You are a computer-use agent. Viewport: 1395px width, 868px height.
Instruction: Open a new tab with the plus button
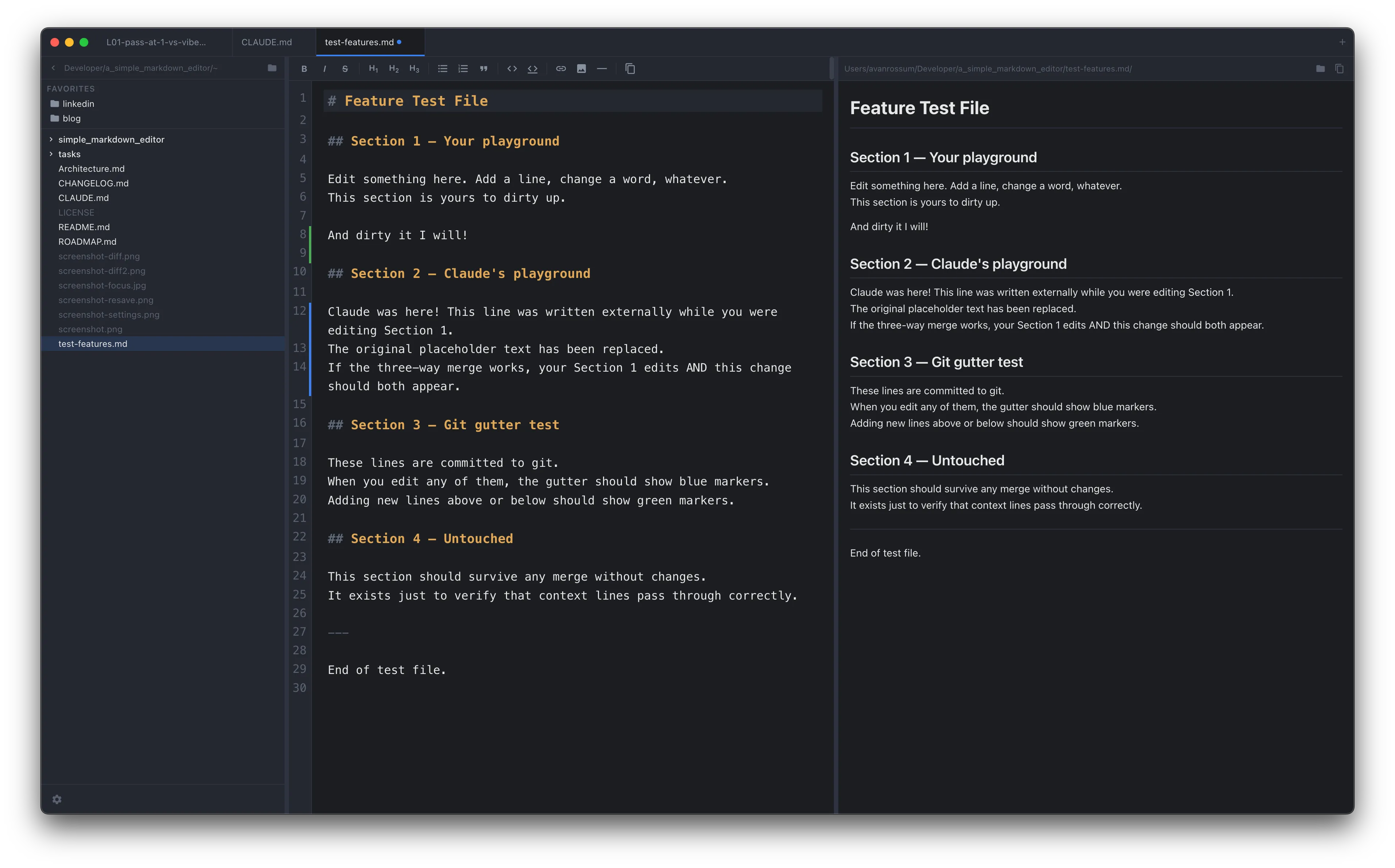click(1342, 41)
